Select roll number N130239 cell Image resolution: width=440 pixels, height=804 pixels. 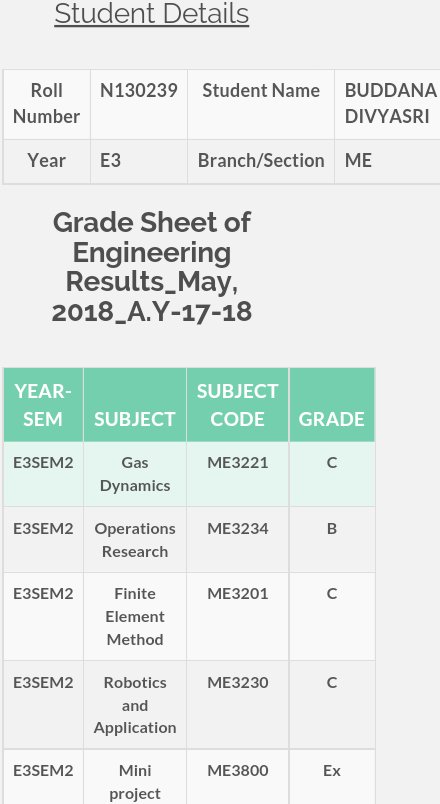[139, 104]
